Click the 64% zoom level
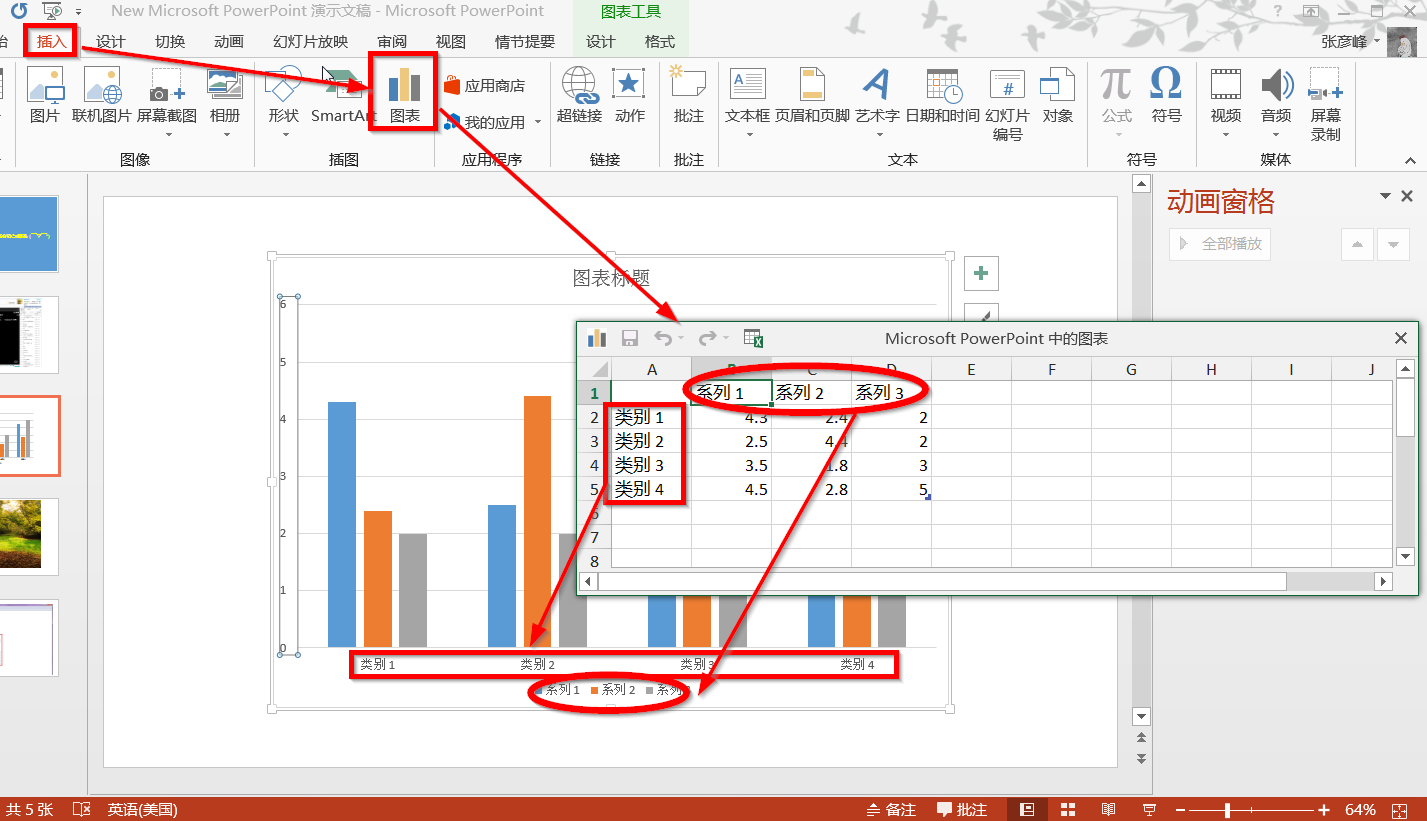 click(x=1360, y=810)
